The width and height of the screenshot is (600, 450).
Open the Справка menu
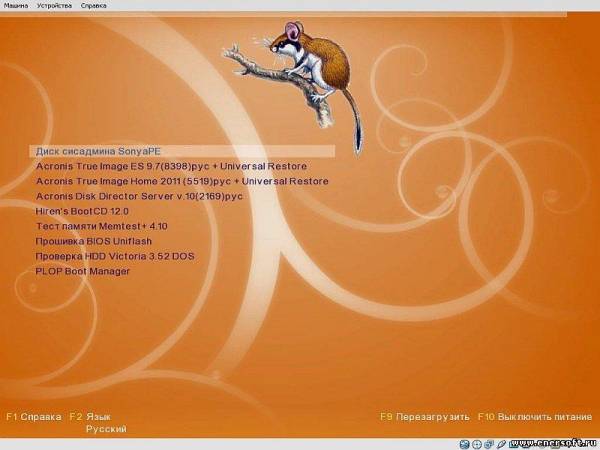point(94,5)
